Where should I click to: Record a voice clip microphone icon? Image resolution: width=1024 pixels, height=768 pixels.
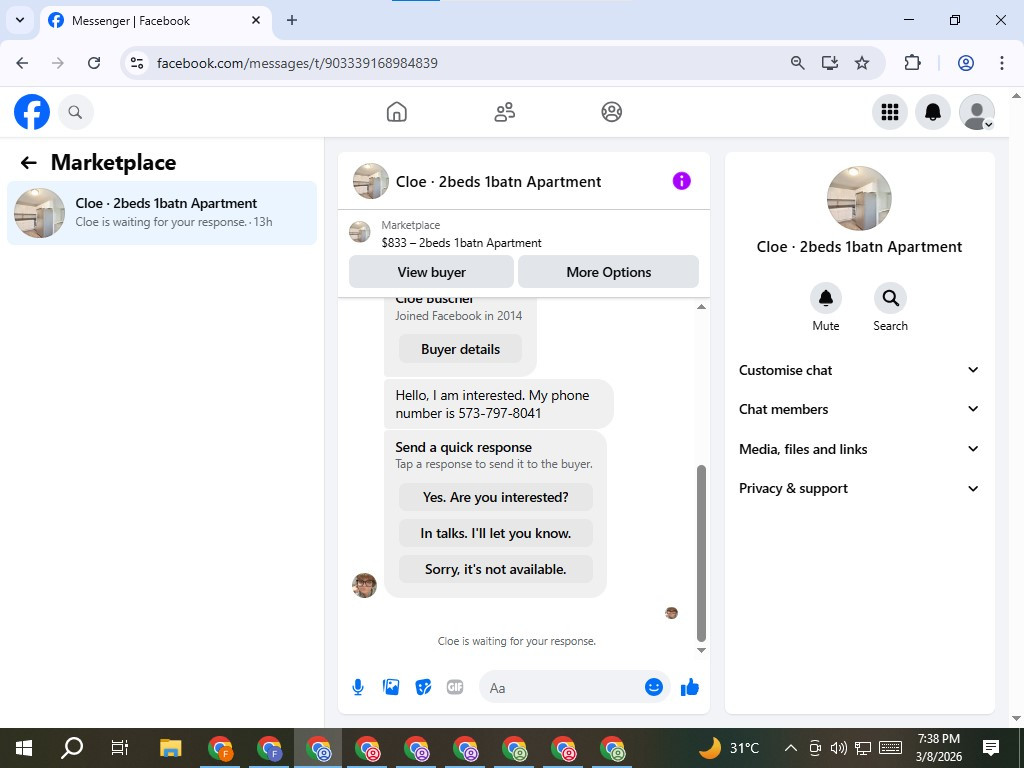pos(358,687)
